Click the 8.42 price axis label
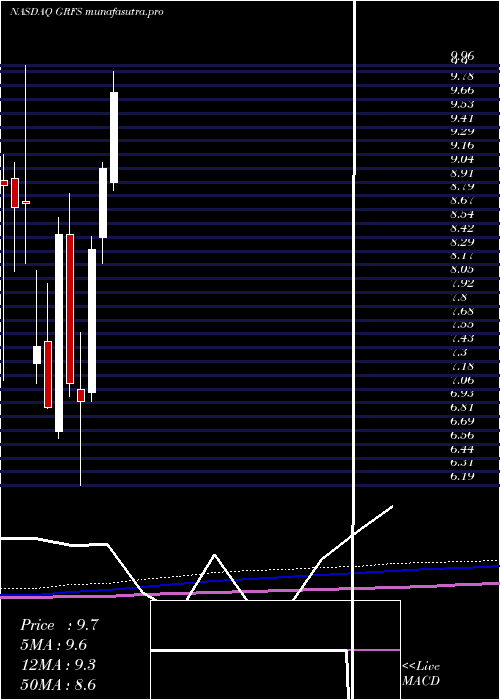 coord(462,228)
